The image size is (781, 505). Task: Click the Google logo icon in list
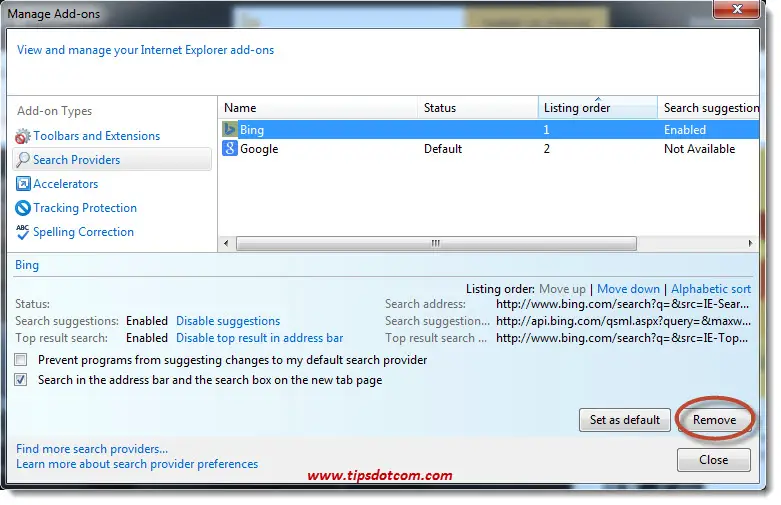(230, 148)
